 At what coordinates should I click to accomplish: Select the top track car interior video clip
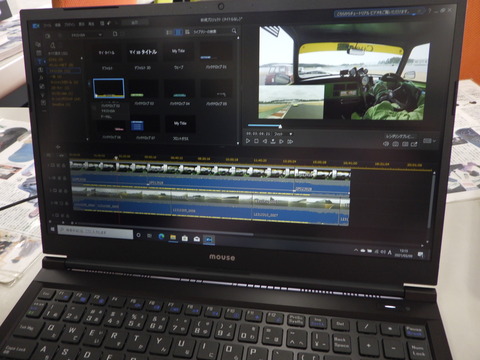210,169
